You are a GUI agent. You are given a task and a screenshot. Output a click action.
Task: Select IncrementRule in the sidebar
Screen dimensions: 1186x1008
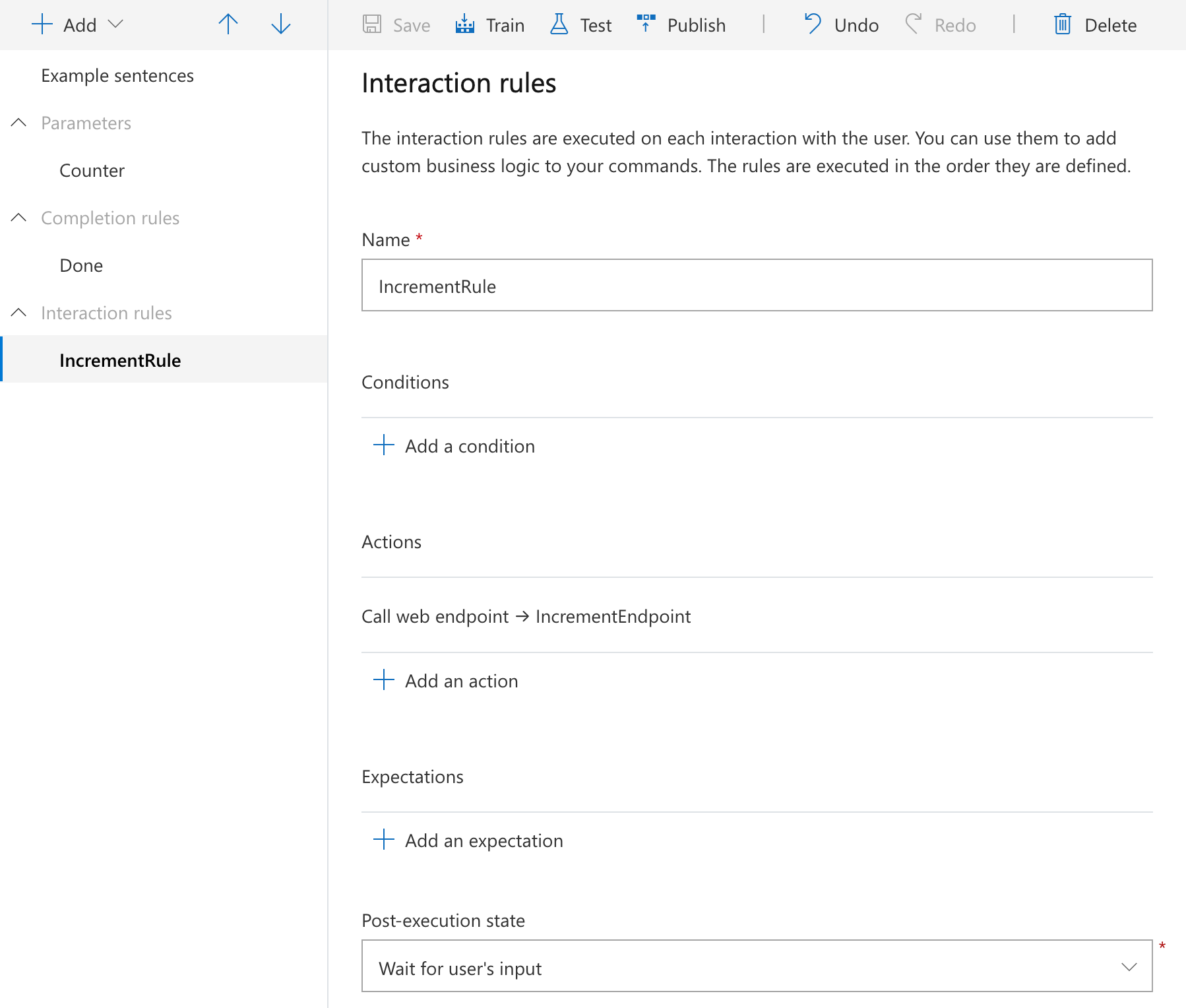click(120, 360)
